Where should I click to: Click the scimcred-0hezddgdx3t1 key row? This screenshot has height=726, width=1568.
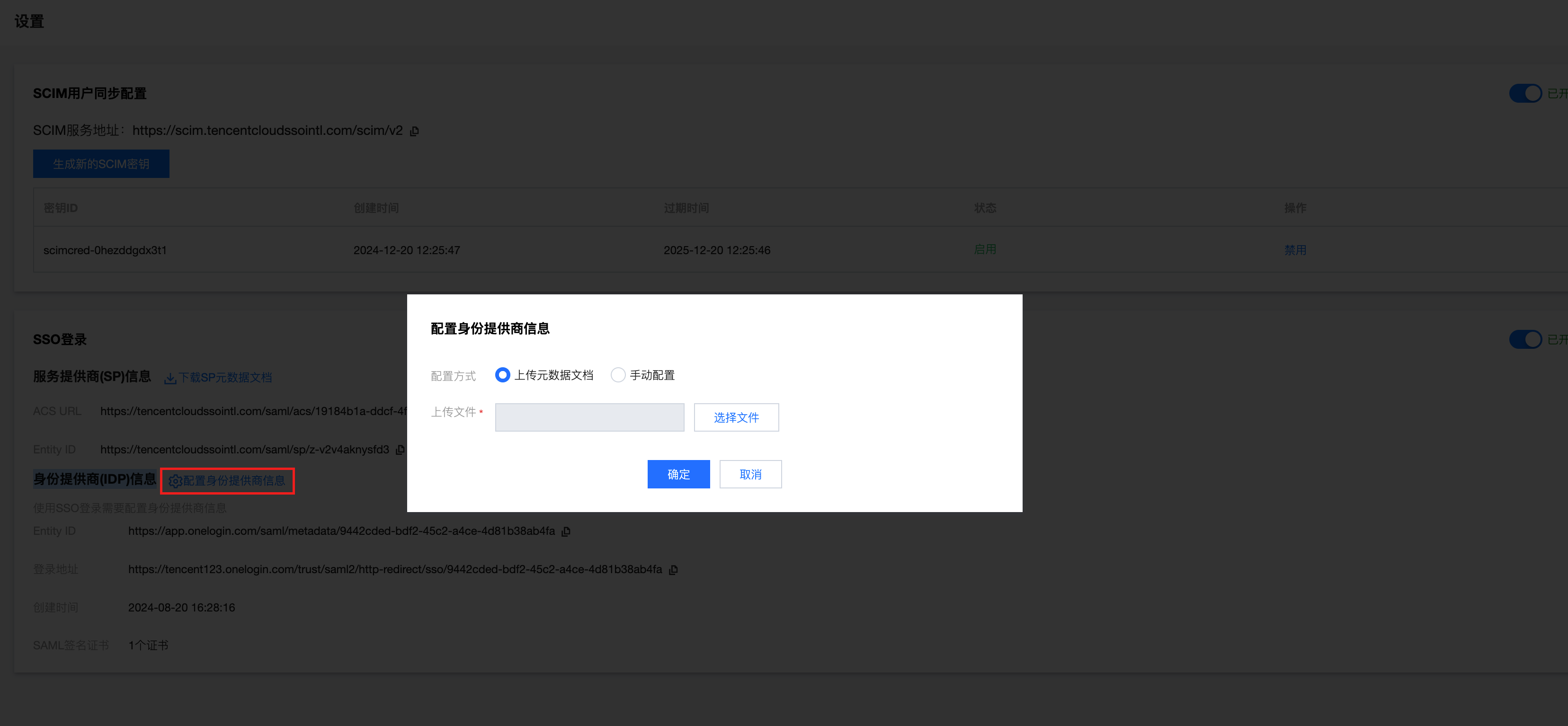(105, 250)
